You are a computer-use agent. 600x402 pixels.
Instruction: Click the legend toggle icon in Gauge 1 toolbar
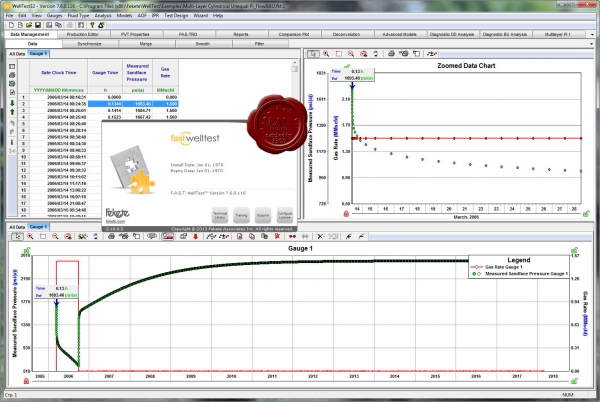168,236
